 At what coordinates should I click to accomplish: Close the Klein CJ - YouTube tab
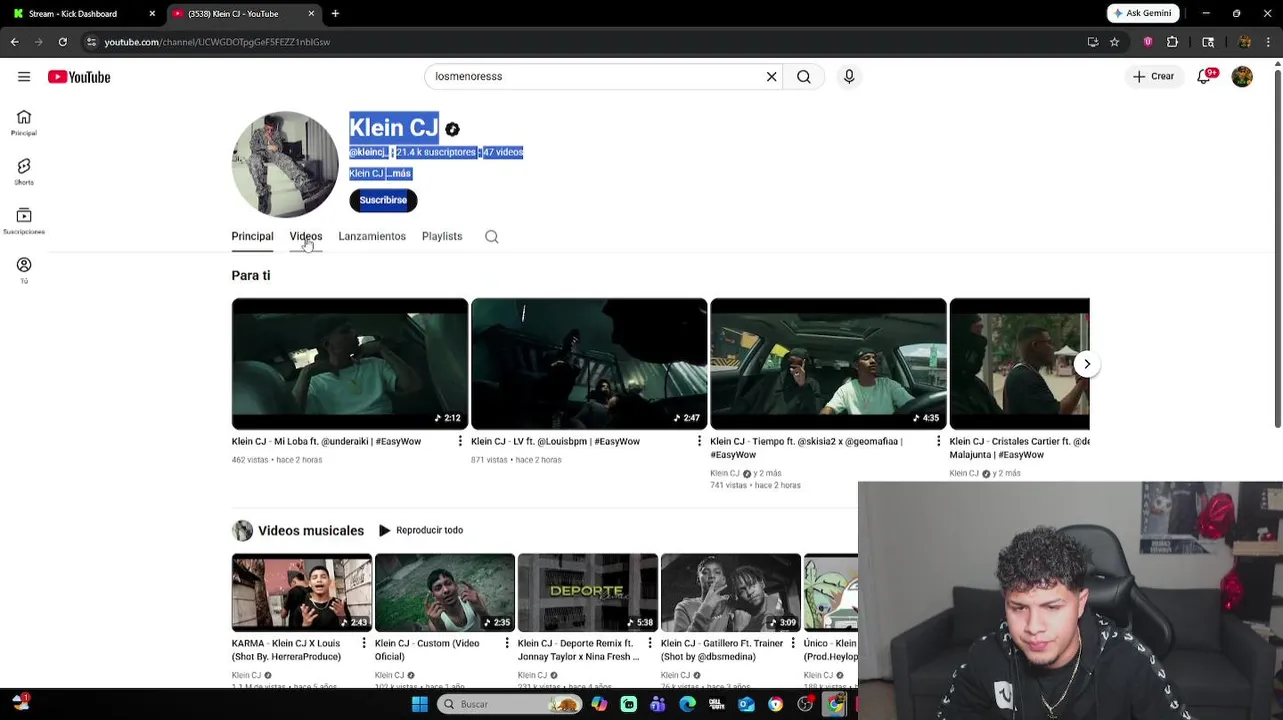pos(311,14)
